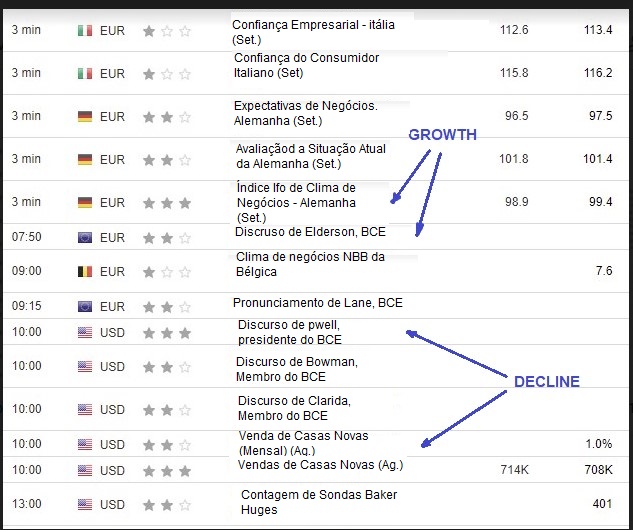
Task: Open event Vendas de Casas Novas (Ag.)
Action: coord(321,465)
